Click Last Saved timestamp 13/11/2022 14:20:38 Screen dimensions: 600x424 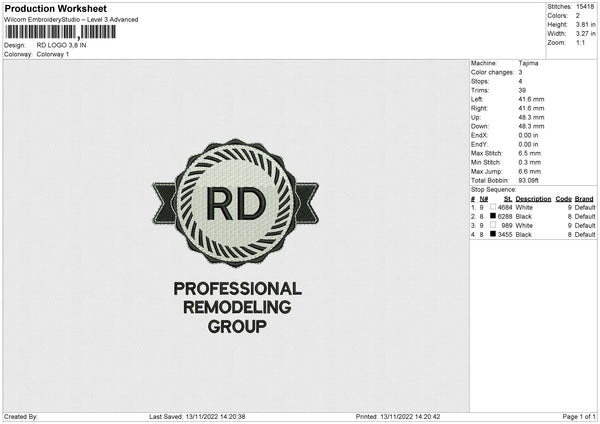[215, 417]
